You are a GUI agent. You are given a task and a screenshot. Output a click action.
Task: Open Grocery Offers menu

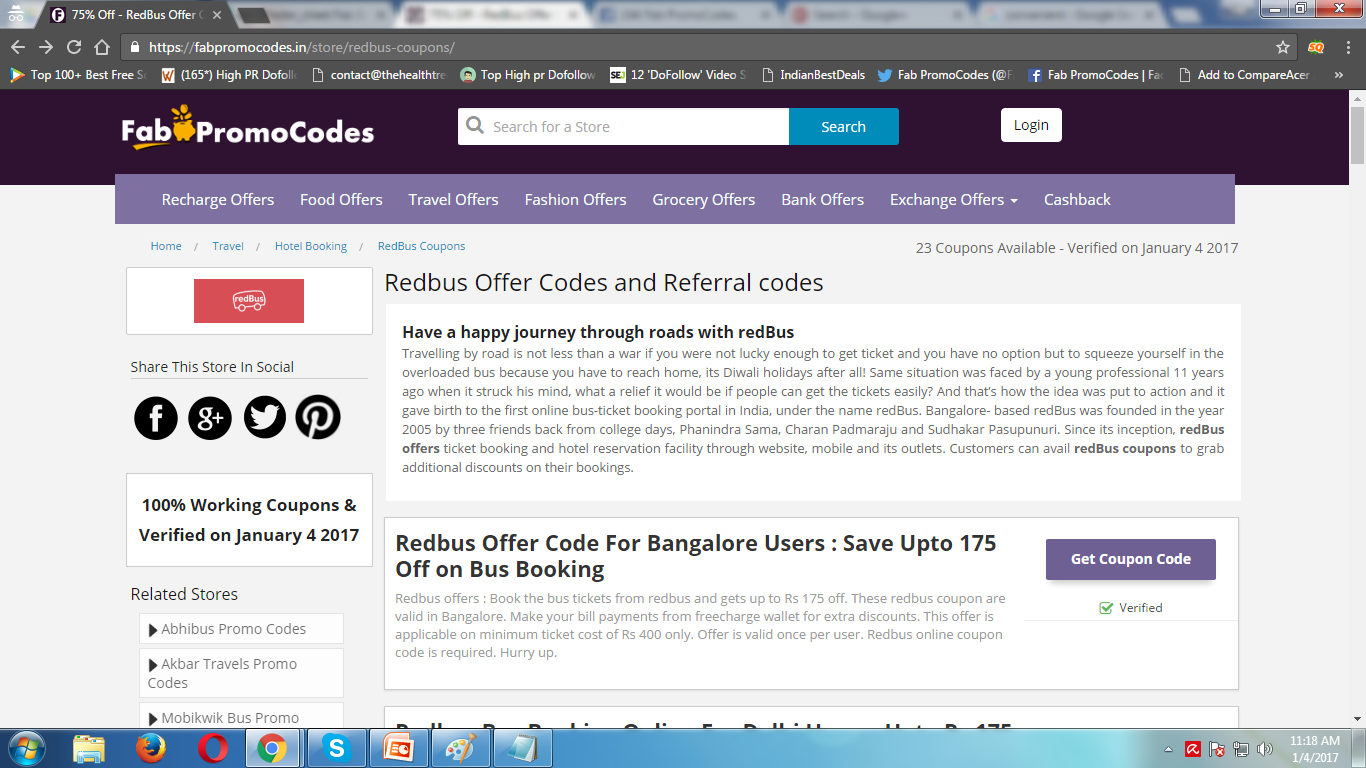(x=704, y=200)
